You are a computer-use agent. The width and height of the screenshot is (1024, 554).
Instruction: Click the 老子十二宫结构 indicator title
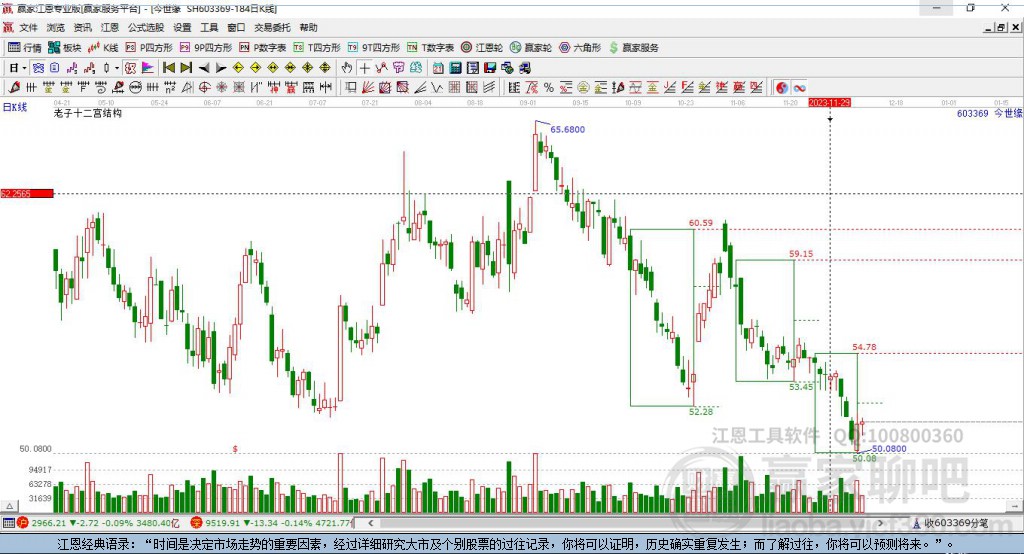coord(88,113)
